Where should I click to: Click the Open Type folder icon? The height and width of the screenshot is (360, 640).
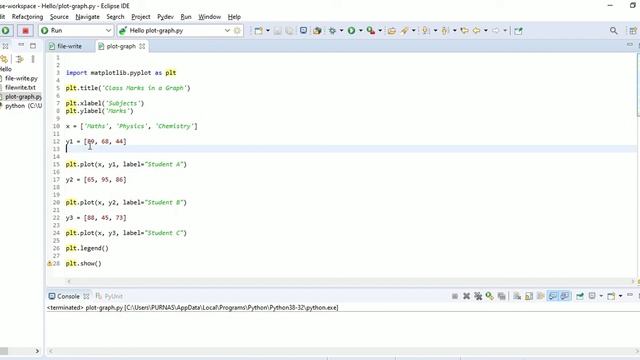[x=392, y=31]
